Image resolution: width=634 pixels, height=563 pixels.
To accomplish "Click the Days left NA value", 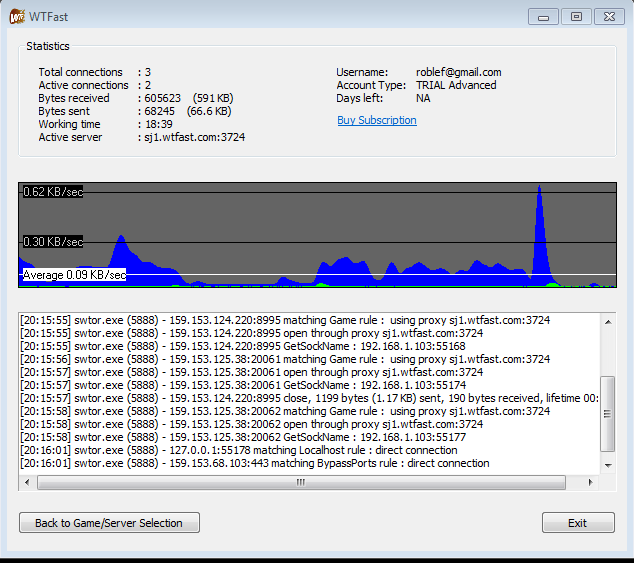I will tap(423, 98).
